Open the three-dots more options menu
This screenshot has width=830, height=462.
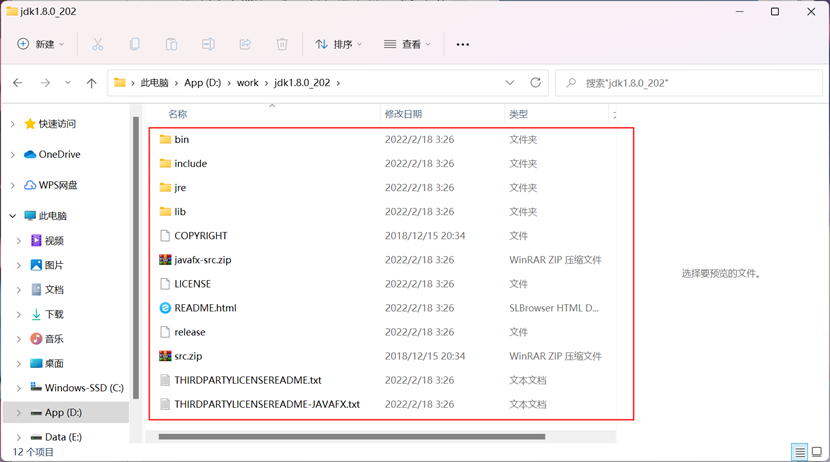pos(463,44)
